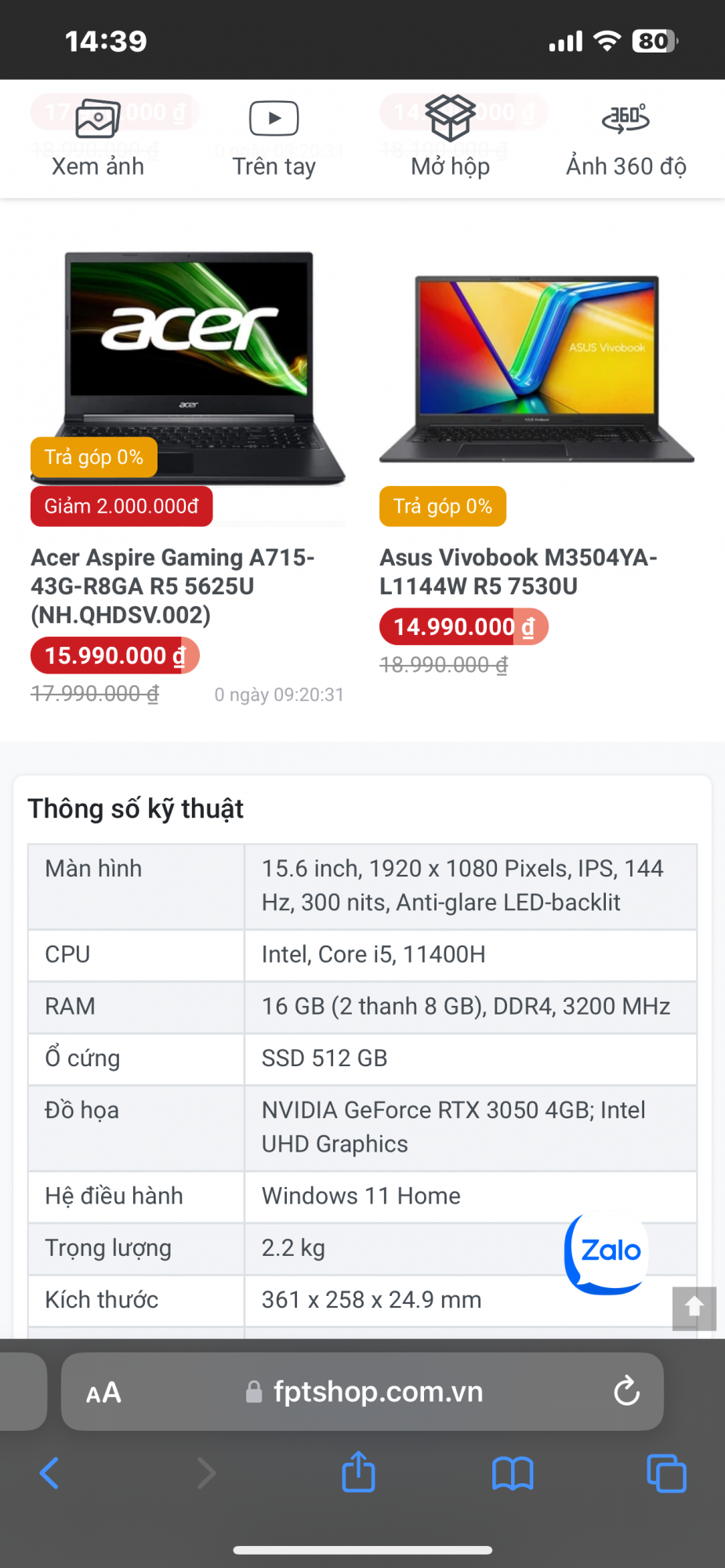Reload the page in Safari
This screenshot has height=1568, width=725.
tap(626, 1392)
